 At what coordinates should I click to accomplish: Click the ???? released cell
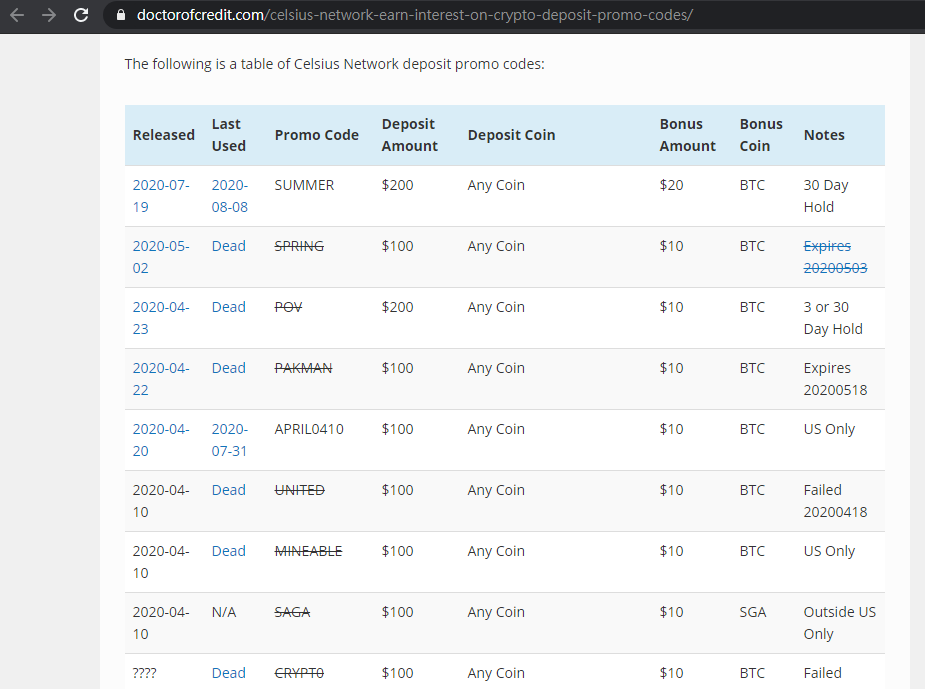pos(145,673)
